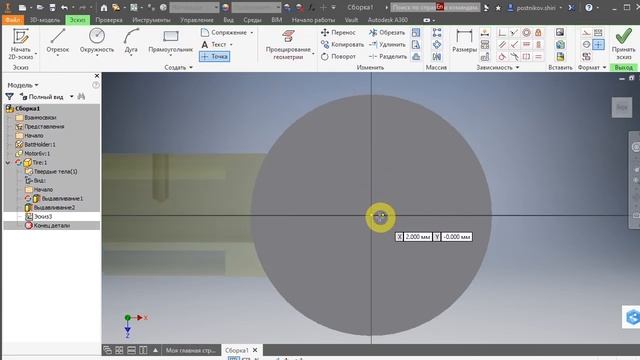Screen dimensions: 640x360
Task: Click the equal constraint icon
Action: click(x=538, y=57)
